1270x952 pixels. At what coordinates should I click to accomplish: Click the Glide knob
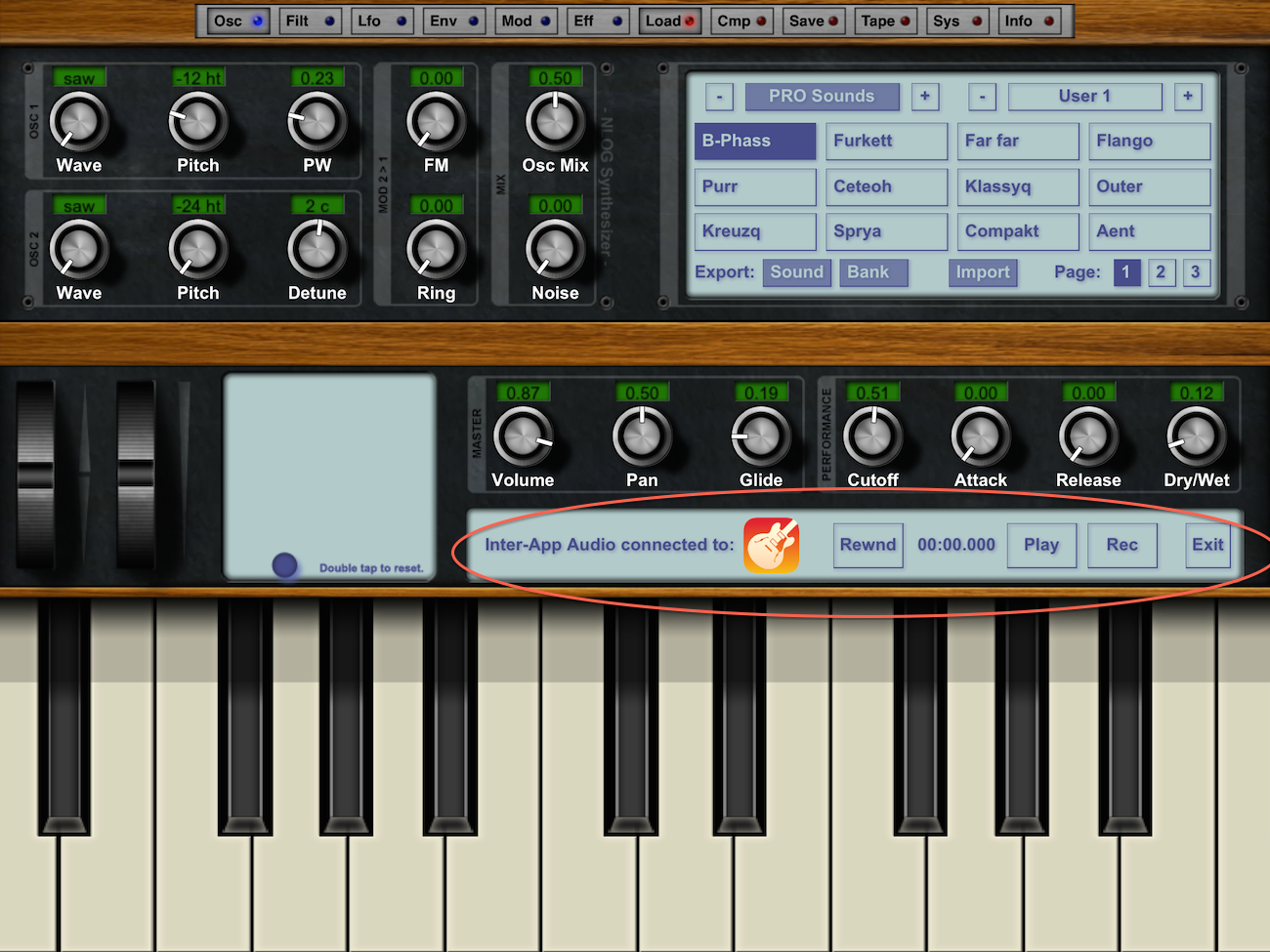coord(760,436)
